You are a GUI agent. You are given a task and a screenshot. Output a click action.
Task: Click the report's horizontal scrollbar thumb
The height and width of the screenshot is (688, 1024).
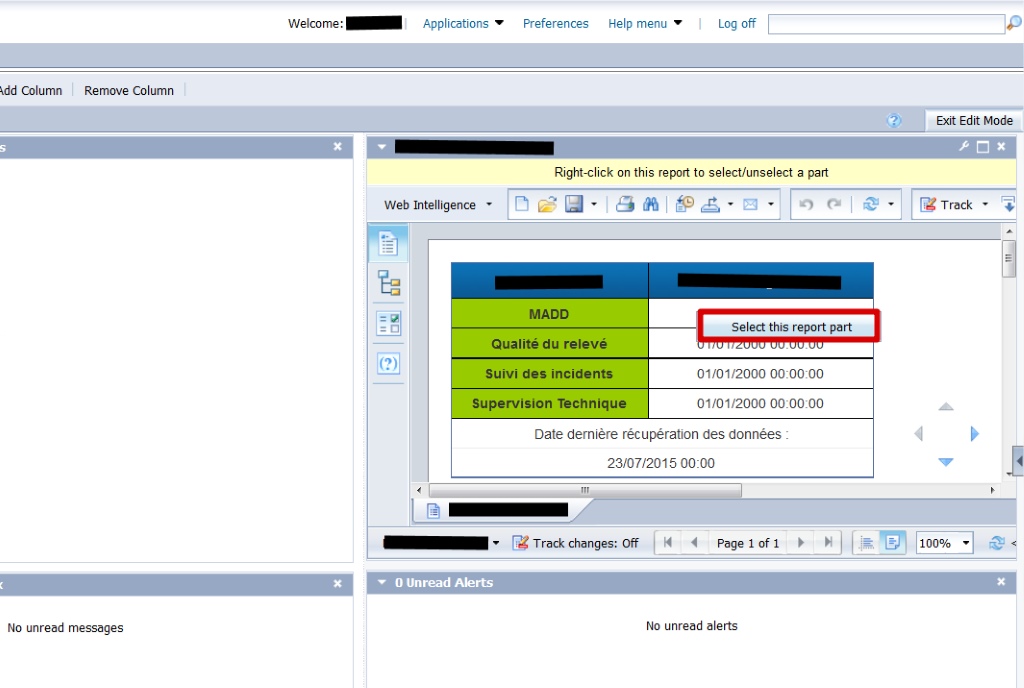(x=585, y=490)
